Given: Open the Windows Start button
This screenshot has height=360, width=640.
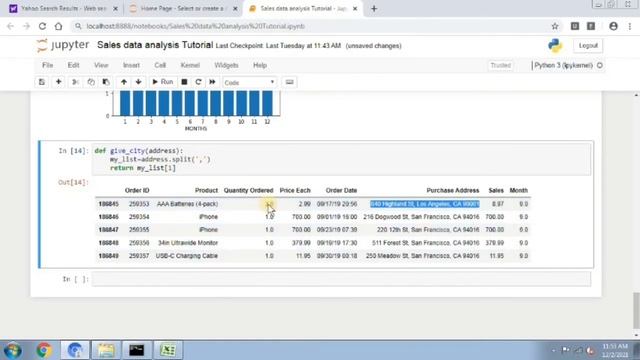Looking at the screenshot, I should (x=13, y=350).
